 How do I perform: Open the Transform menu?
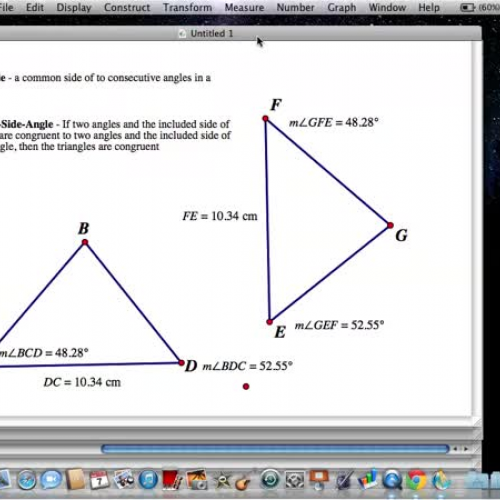[187, 7]
